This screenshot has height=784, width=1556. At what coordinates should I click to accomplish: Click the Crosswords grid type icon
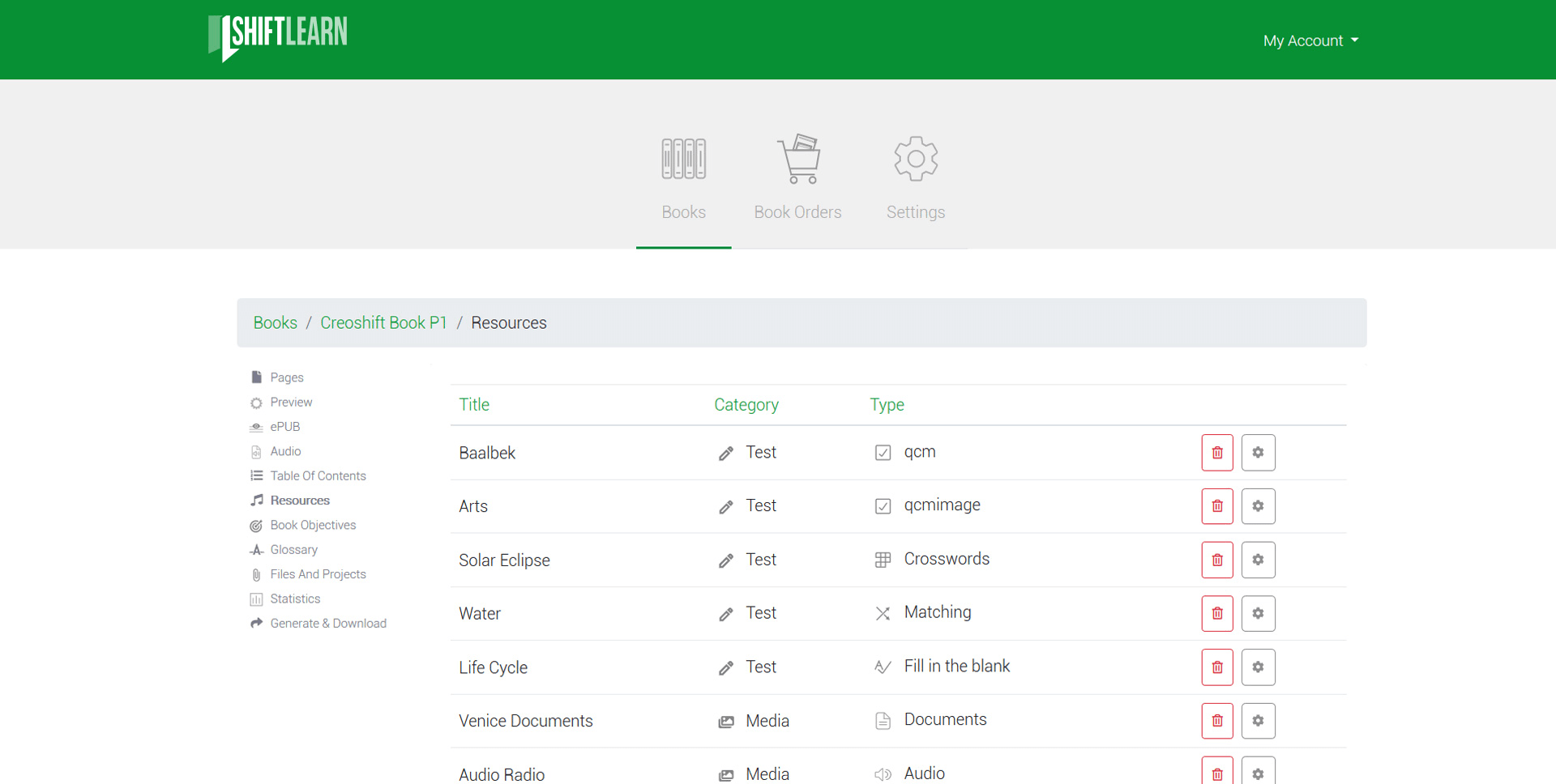(x=883, y=560)
